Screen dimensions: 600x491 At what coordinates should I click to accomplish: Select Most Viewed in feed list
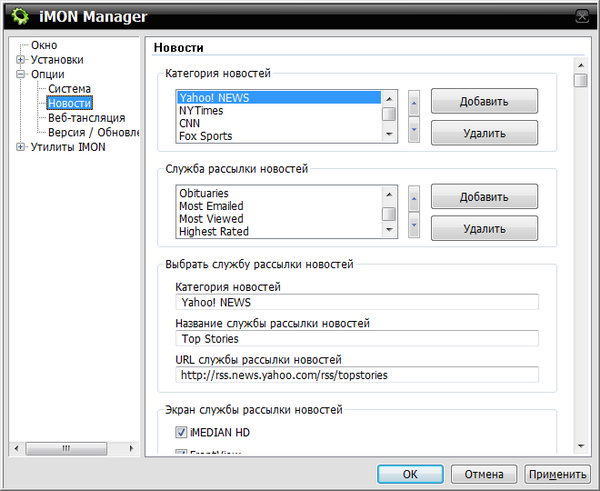coord(279,219)
